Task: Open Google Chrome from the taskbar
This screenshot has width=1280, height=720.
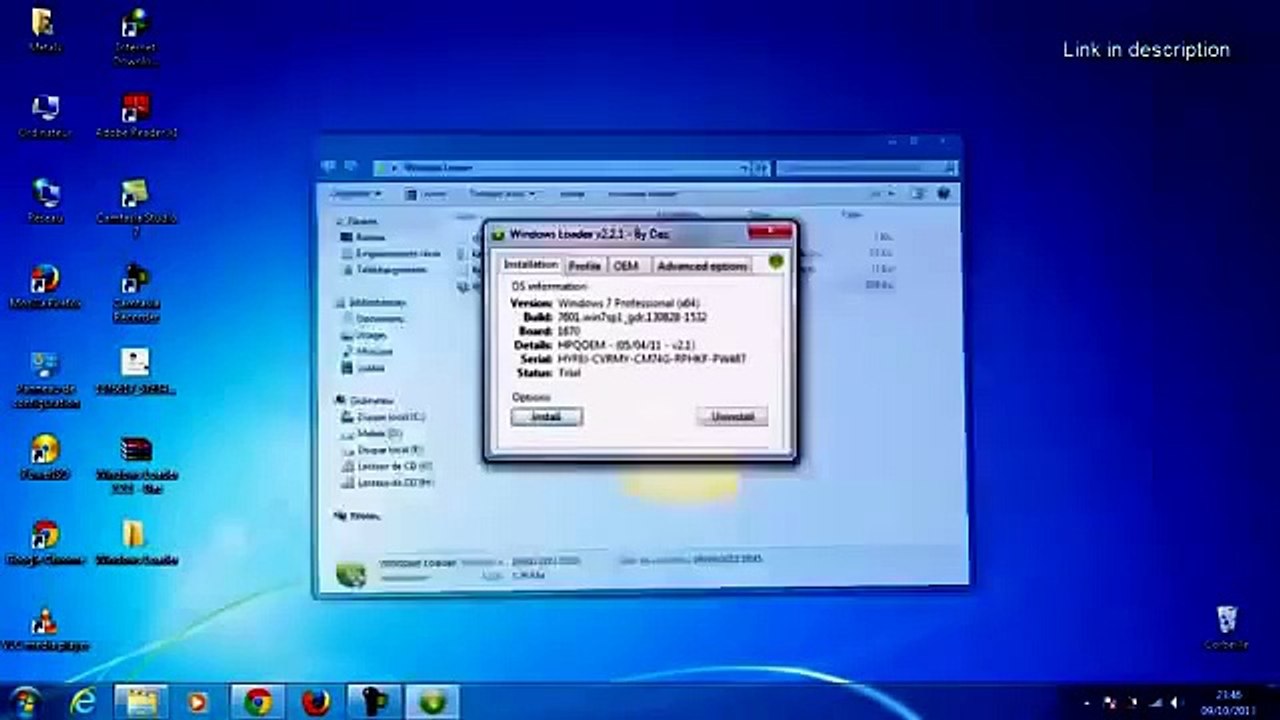Action: 258,702
